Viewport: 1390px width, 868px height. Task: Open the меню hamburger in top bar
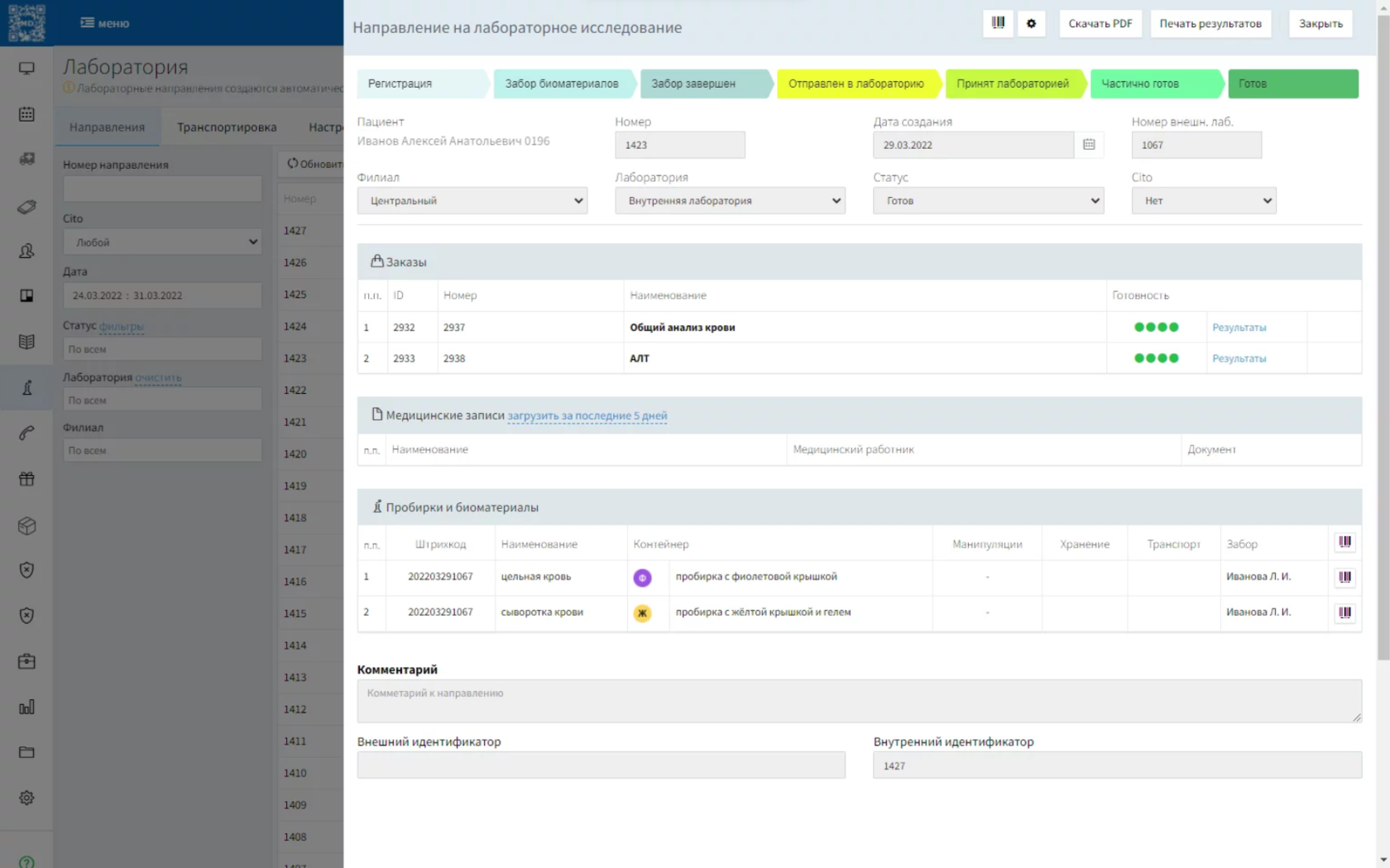click(104, 23)
